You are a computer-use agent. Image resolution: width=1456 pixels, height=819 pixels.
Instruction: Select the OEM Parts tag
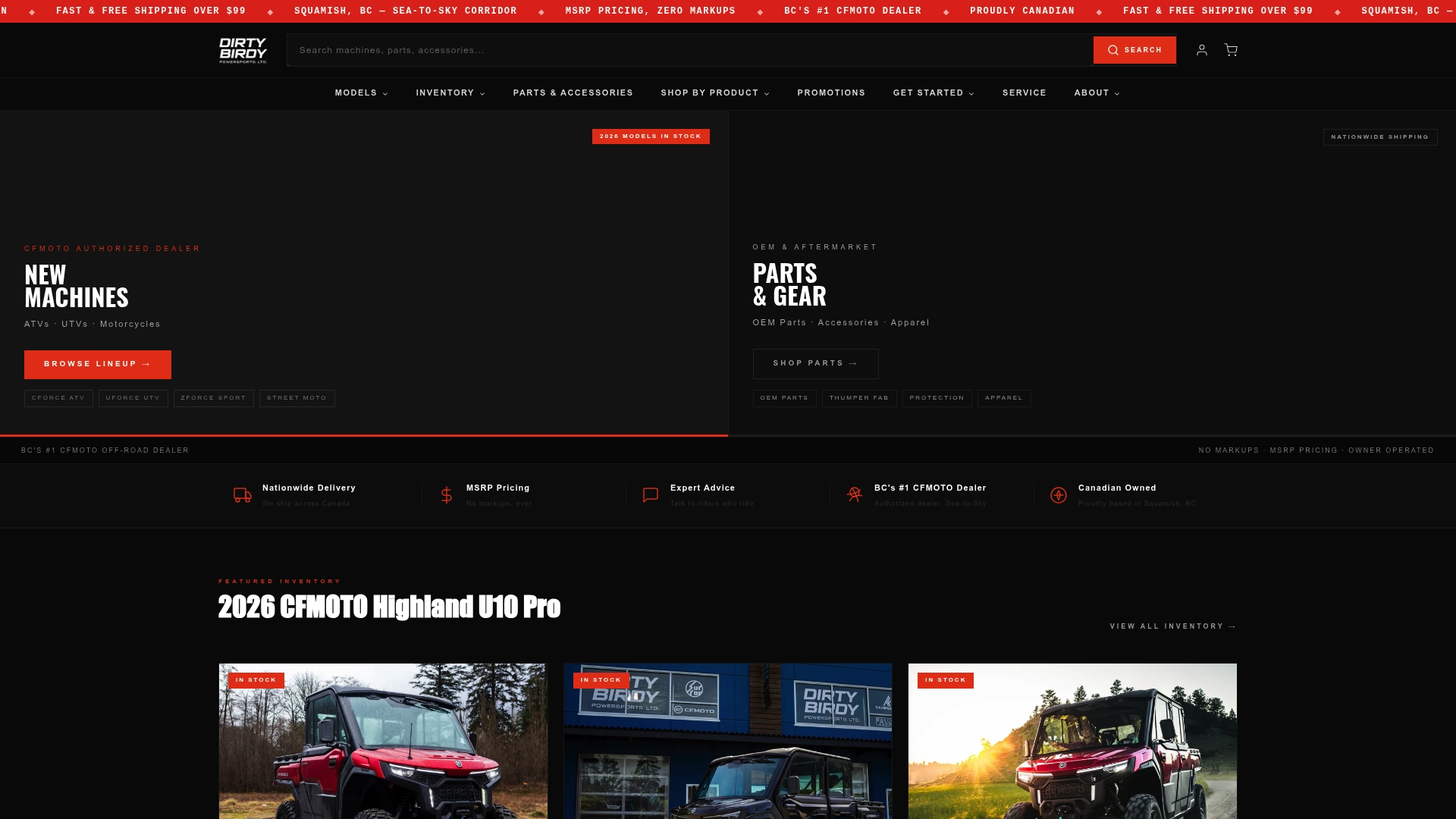[x=785, y=398]
